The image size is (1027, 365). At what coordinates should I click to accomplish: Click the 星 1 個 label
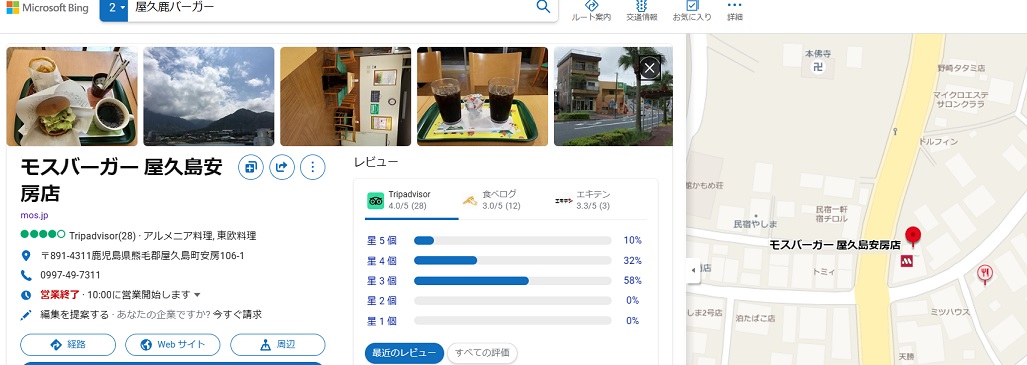[382, 321]
